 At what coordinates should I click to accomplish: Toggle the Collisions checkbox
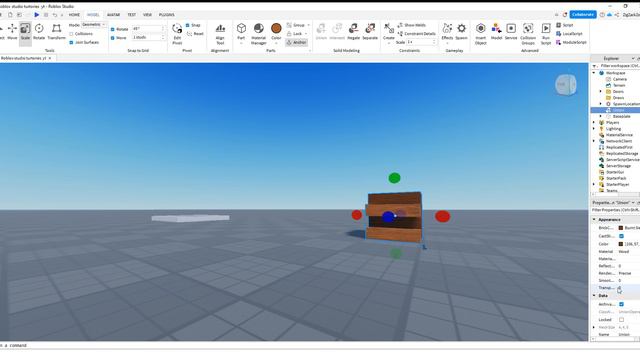click(x=71, y=34)
